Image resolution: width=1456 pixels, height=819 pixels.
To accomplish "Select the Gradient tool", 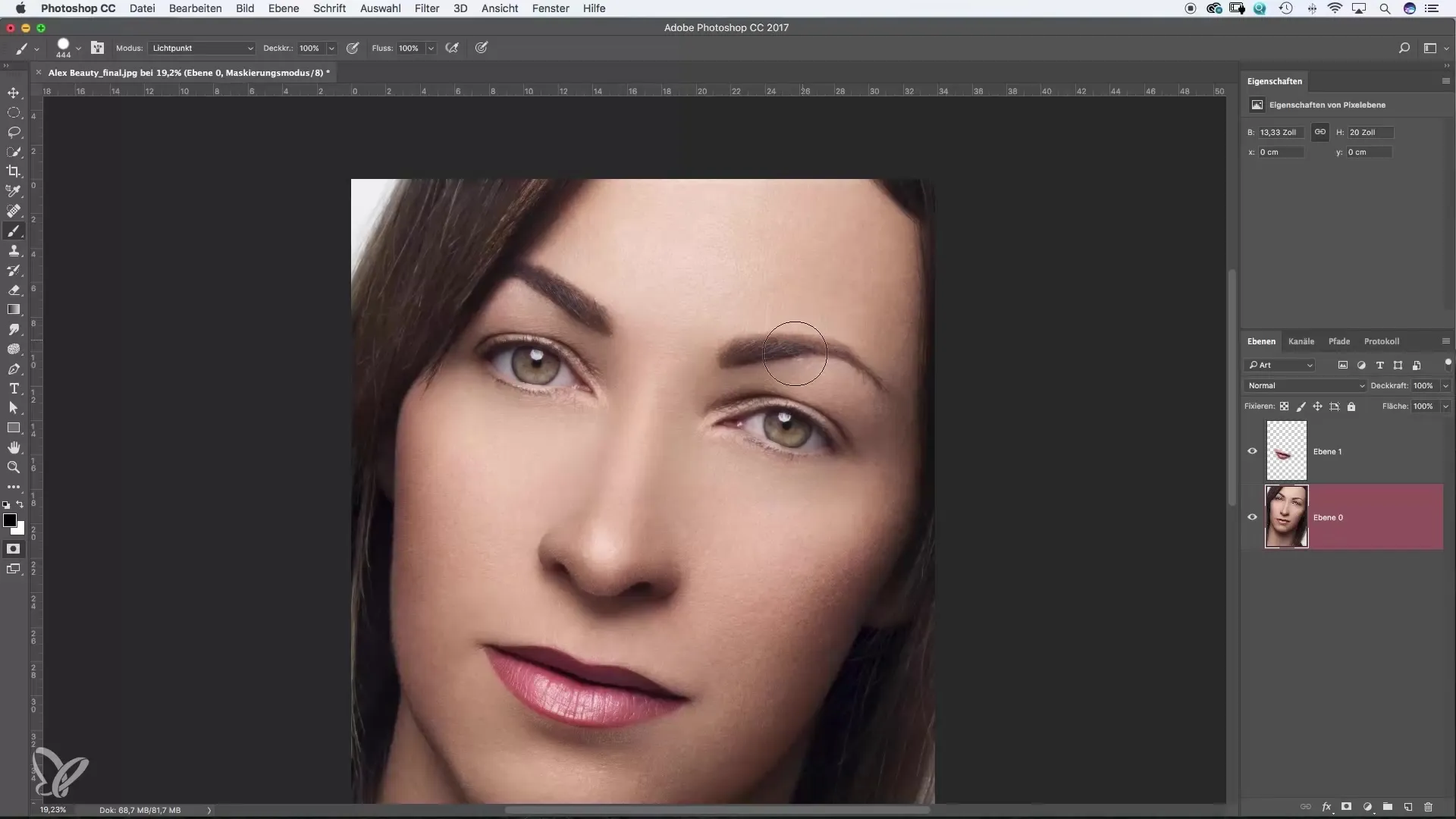I will coord(14,310).
